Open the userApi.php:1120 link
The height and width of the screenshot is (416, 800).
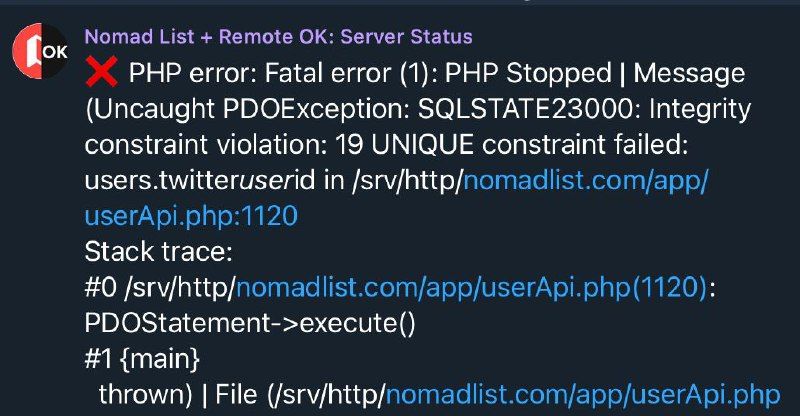[x=191, y=217]
